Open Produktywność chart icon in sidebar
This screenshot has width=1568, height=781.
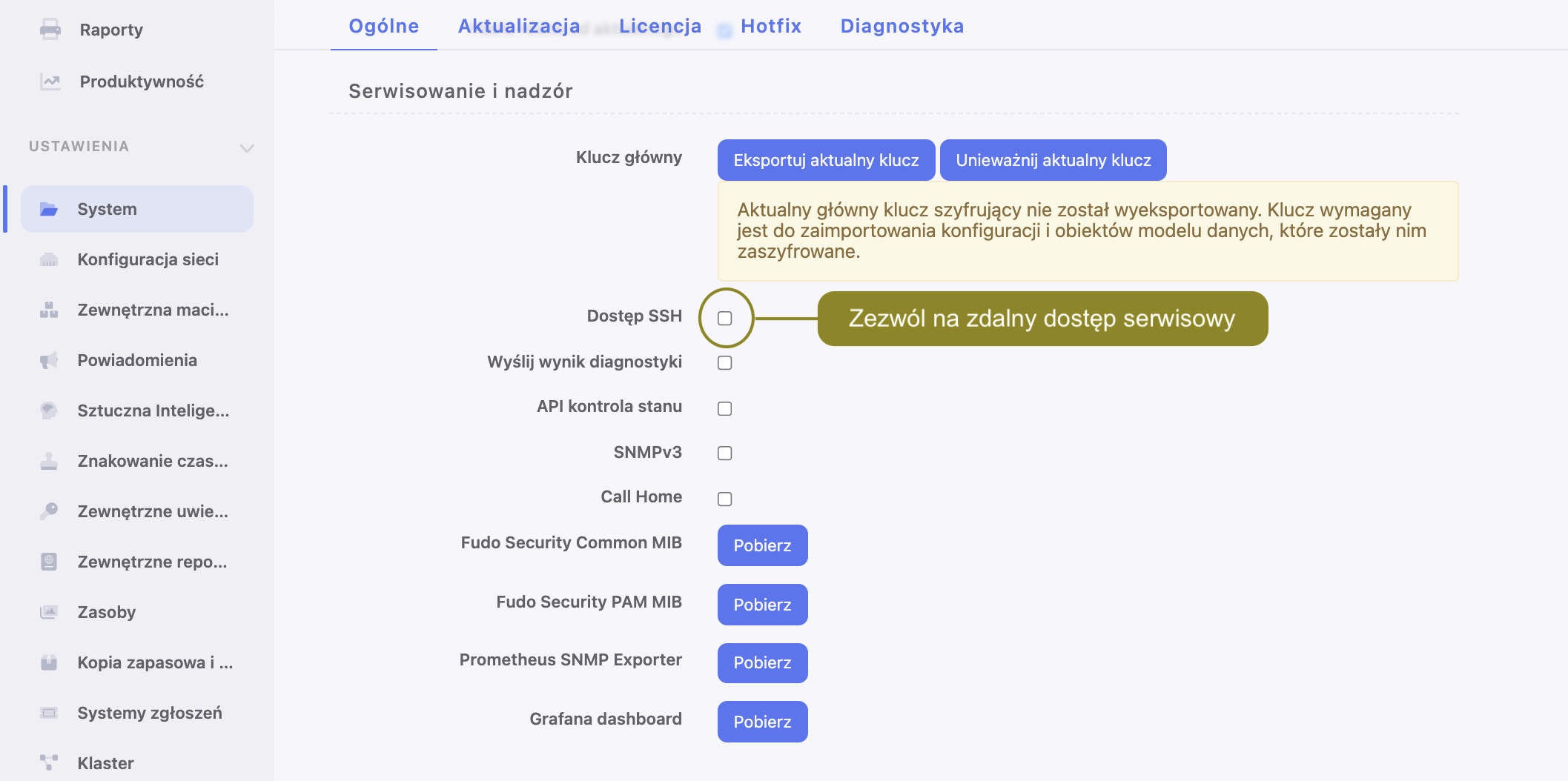(x=50, y=82)
